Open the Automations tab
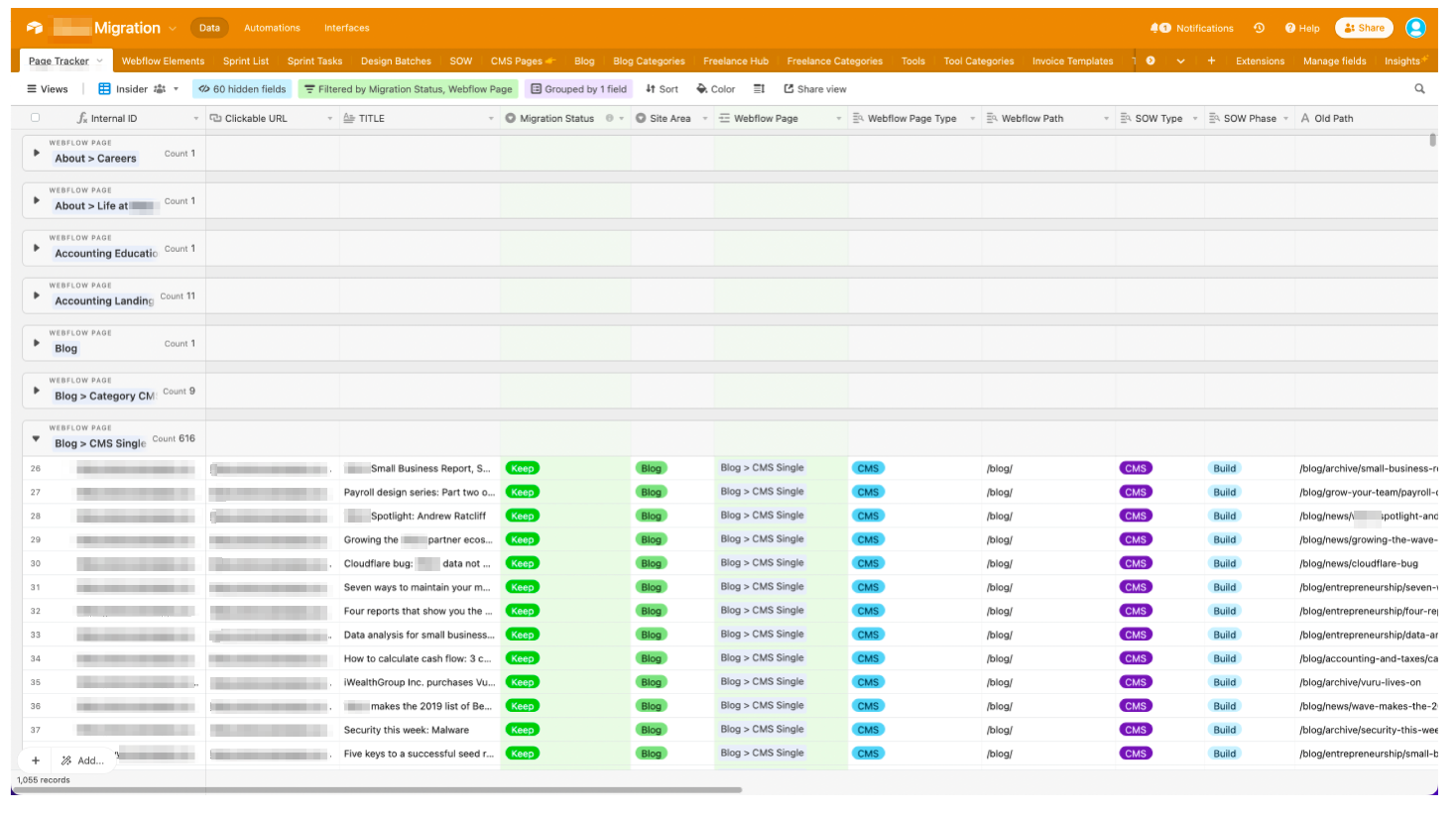 [x=272, y=28]
